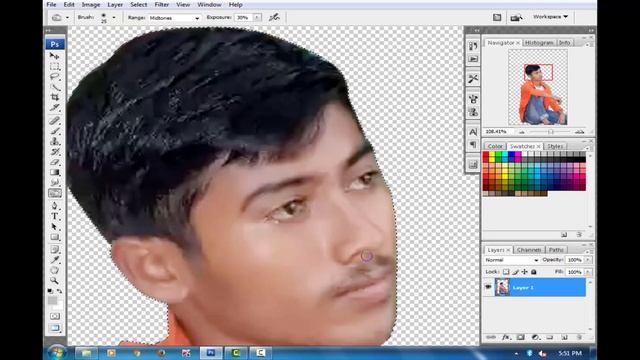Viewport: 640px width, 360px height.
Task: Select the Pen tool
Action: point(55,206)
